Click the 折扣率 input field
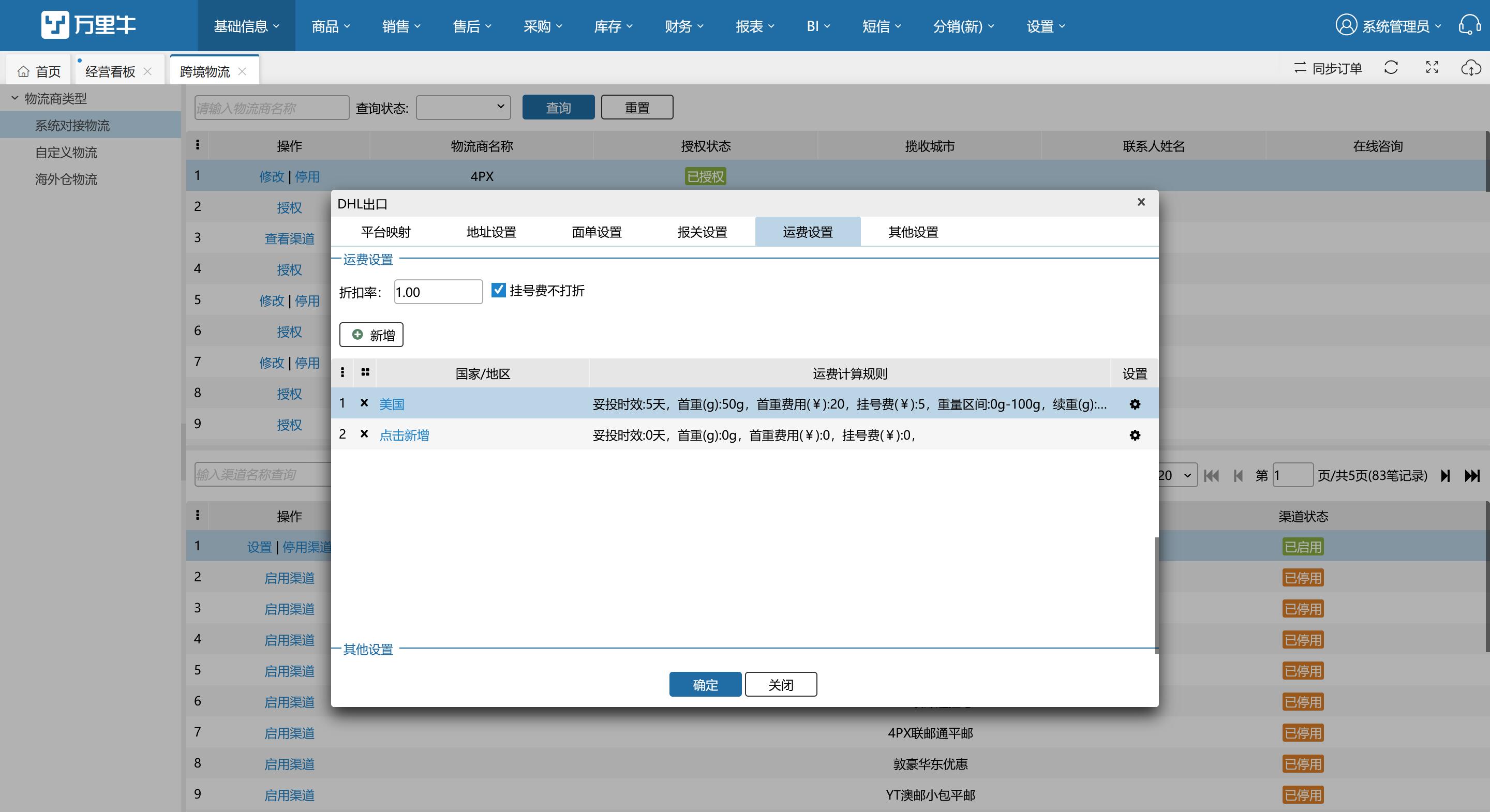Viewport: 1490px width, 812px height. click(x=438, y=292)
